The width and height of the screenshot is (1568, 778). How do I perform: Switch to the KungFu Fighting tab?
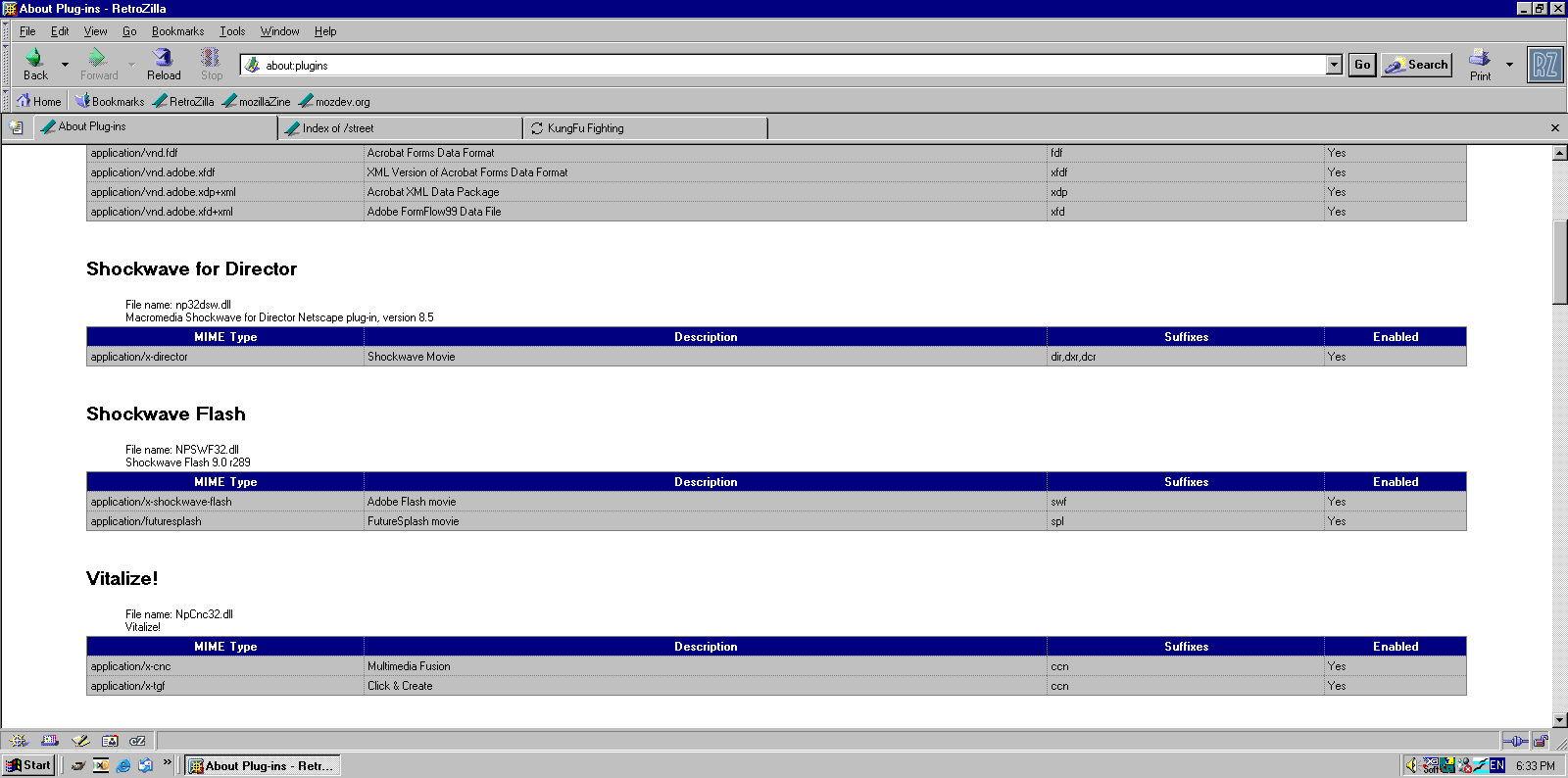646,128
